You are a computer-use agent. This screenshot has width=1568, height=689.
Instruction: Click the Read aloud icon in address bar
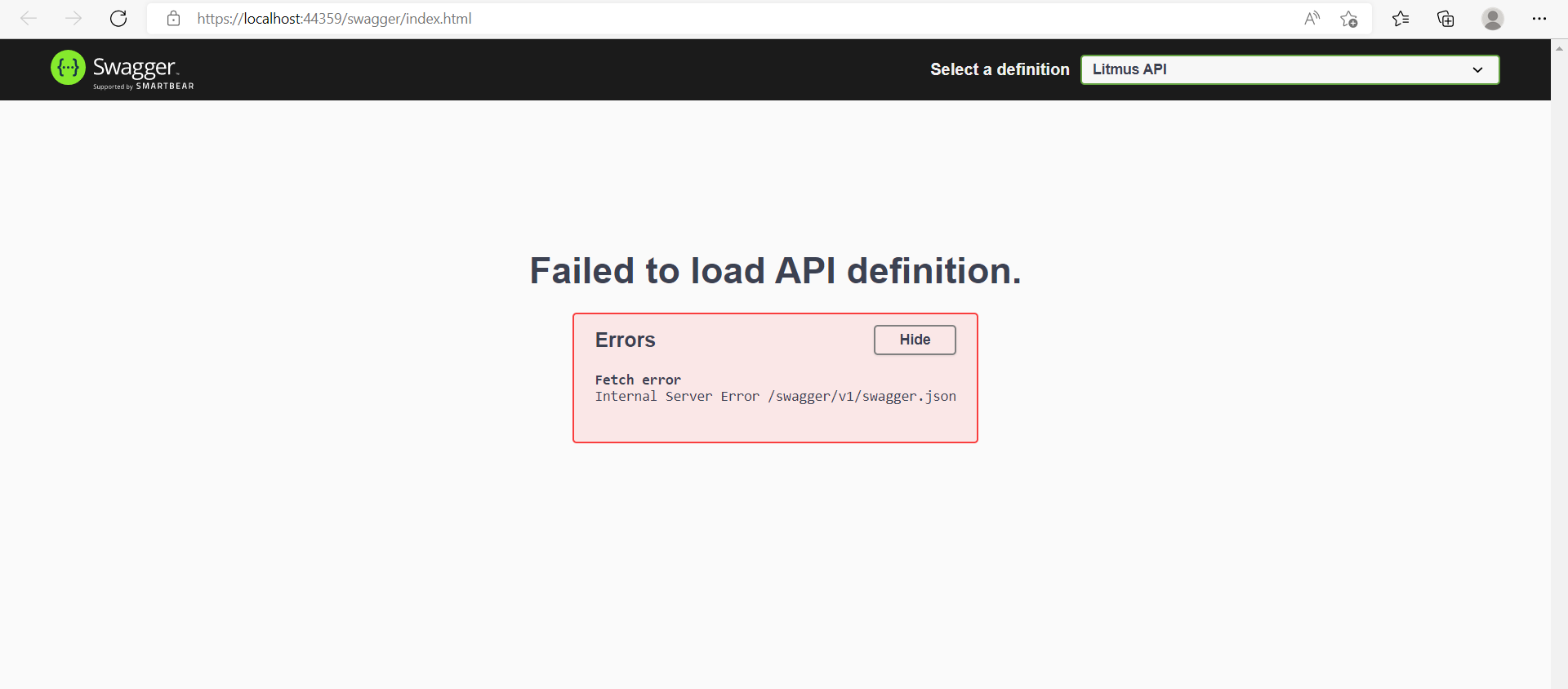point(1312,19)
